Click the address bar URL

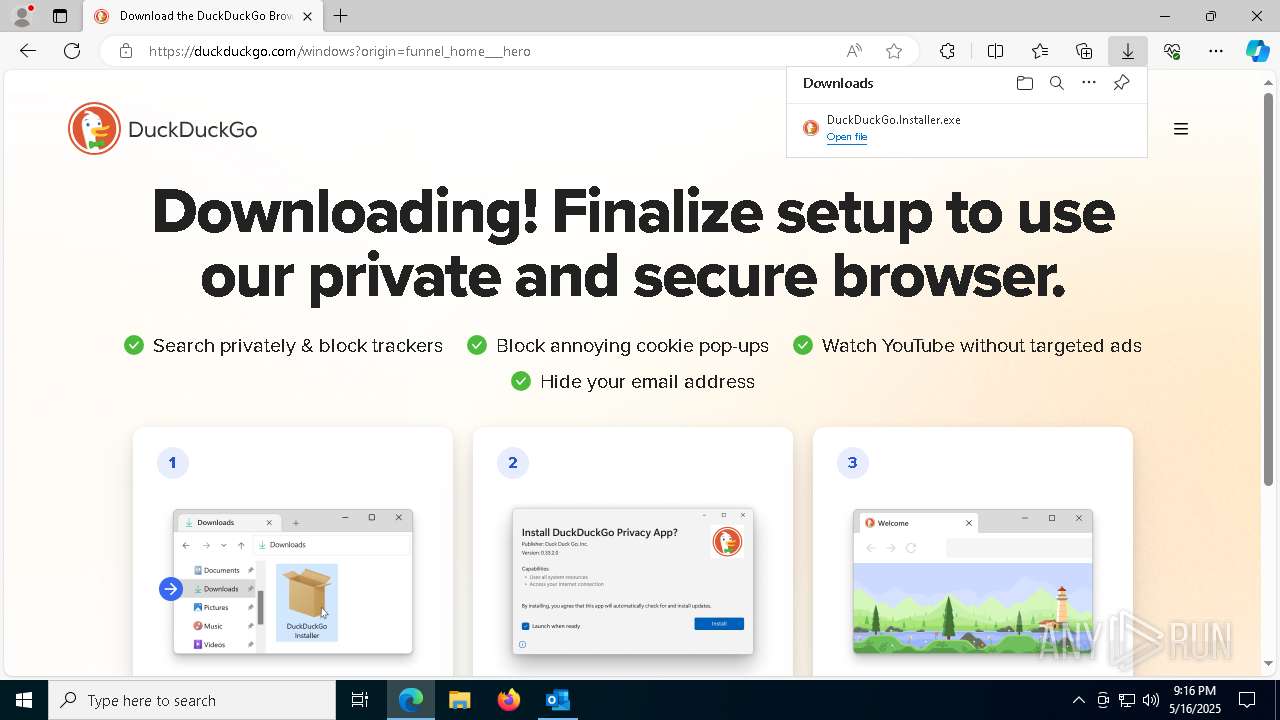340,51
